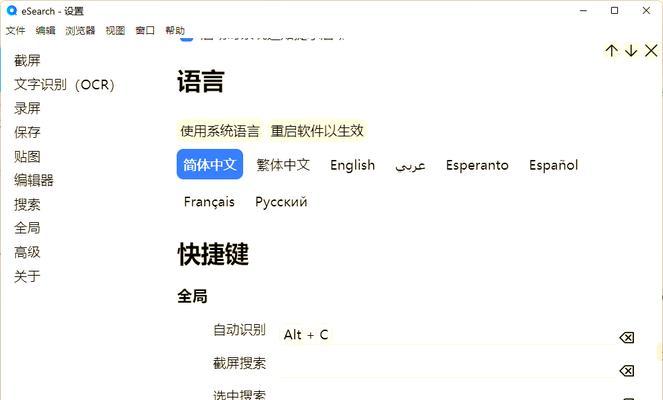663x400 pixels.
Task: Open the 视图 menu
Action: point(115,30)
